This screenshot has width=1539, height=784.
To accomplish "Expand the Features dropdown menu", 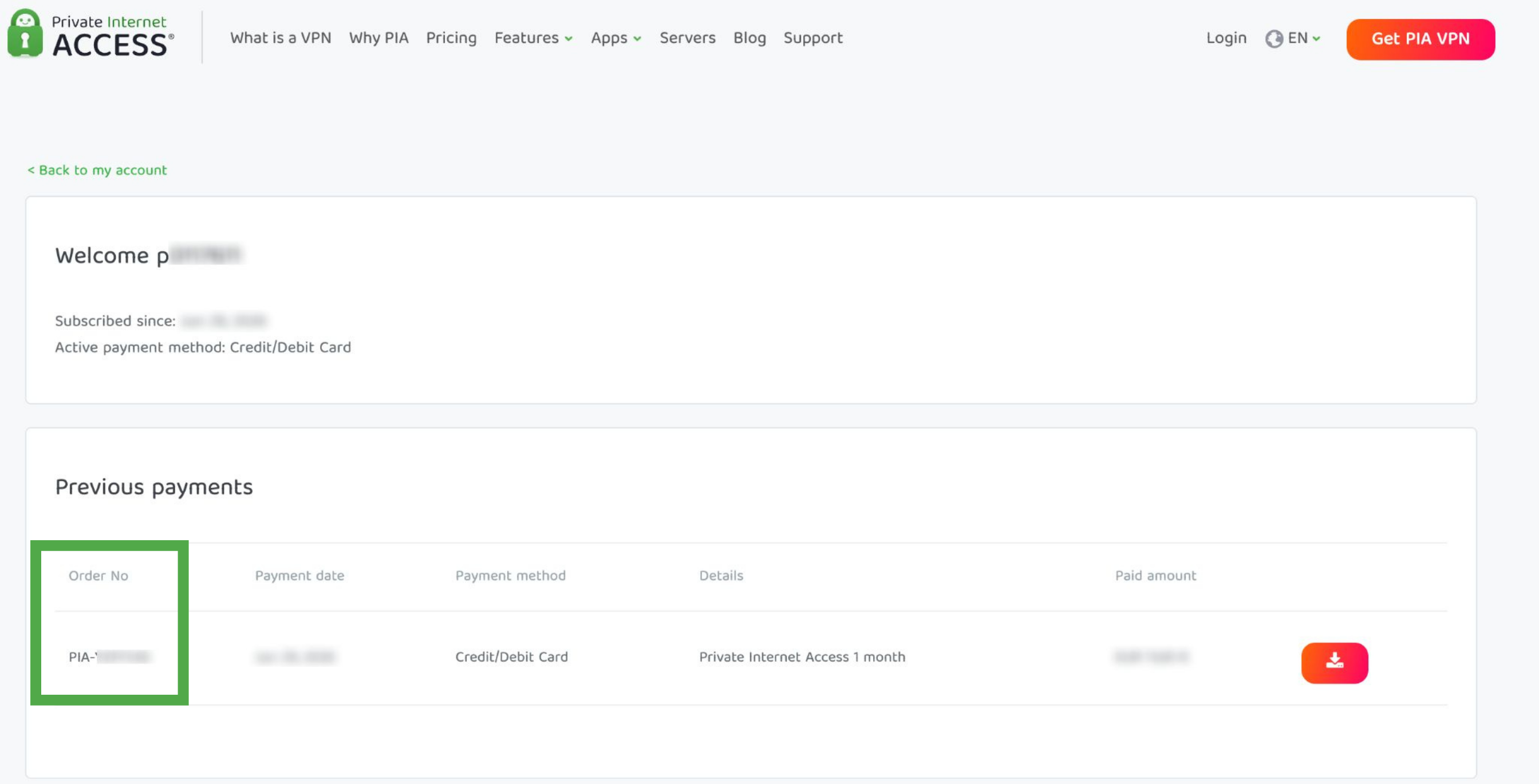I will click(x=533, y=38).
